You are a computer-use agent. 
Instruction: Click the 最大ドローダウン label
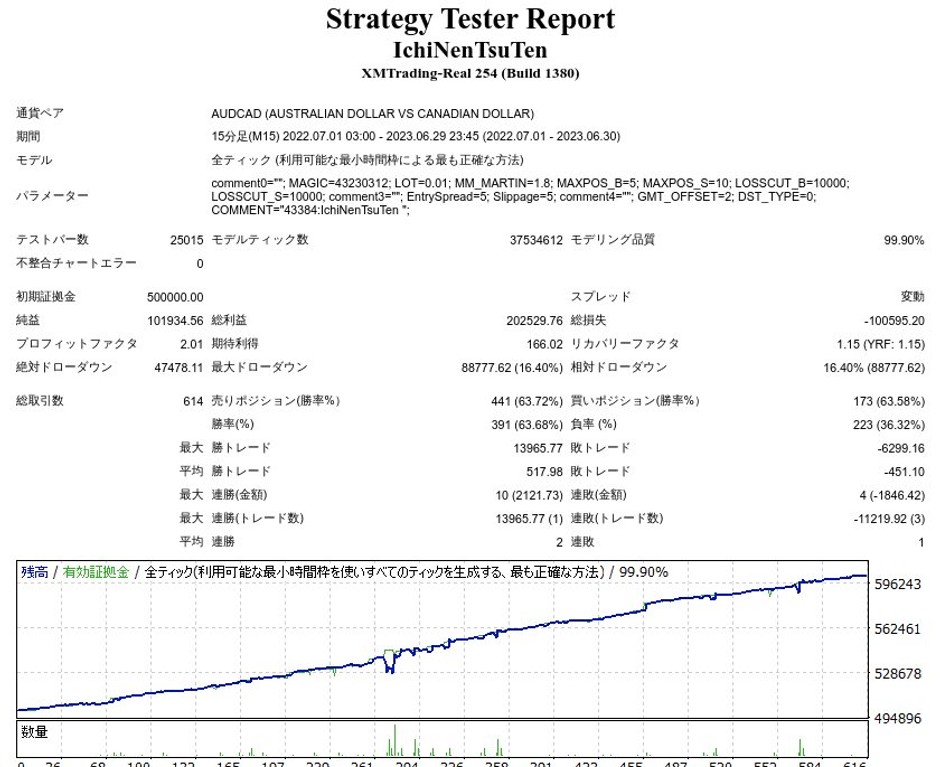pos(259,367)
